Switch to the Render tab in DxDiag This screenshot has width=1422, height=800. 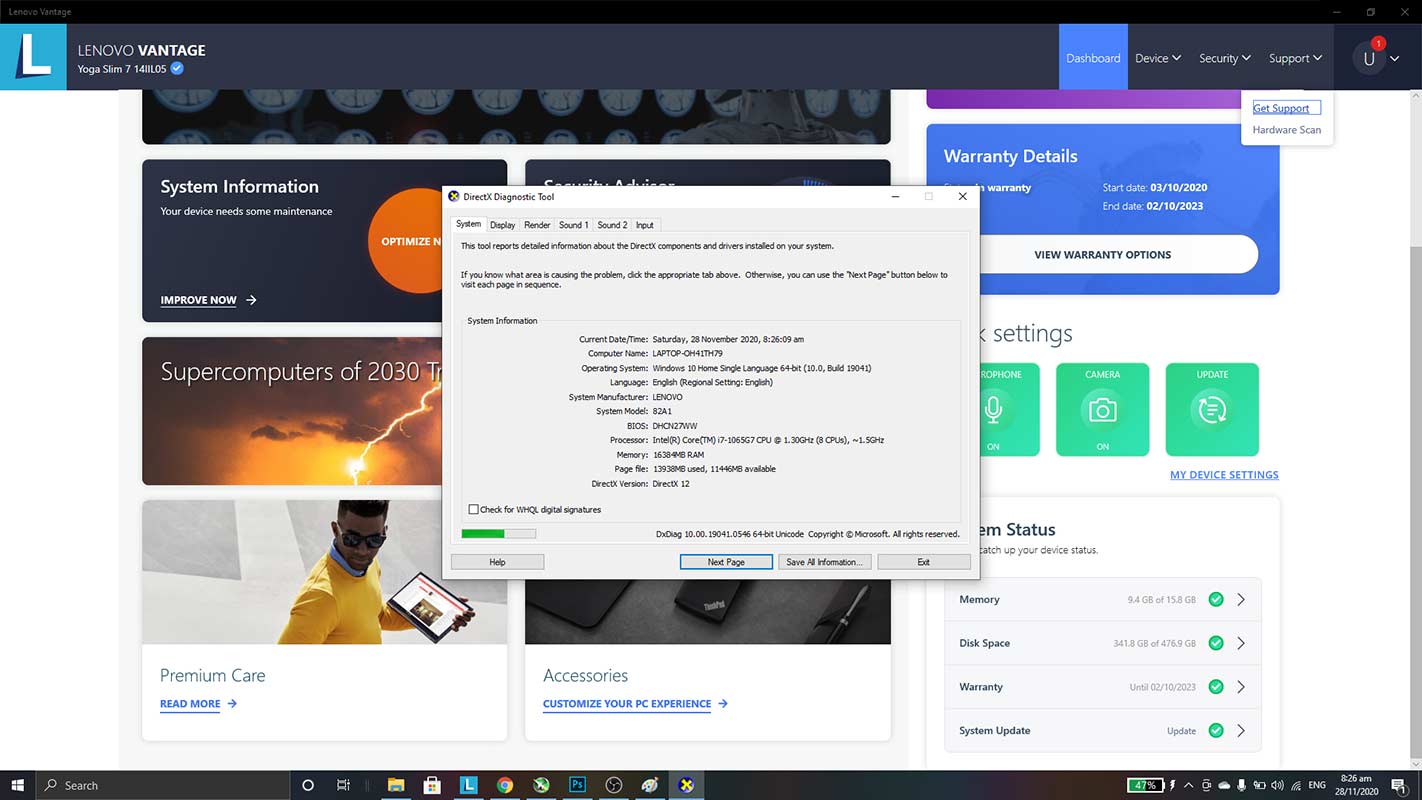pos(537,225)
